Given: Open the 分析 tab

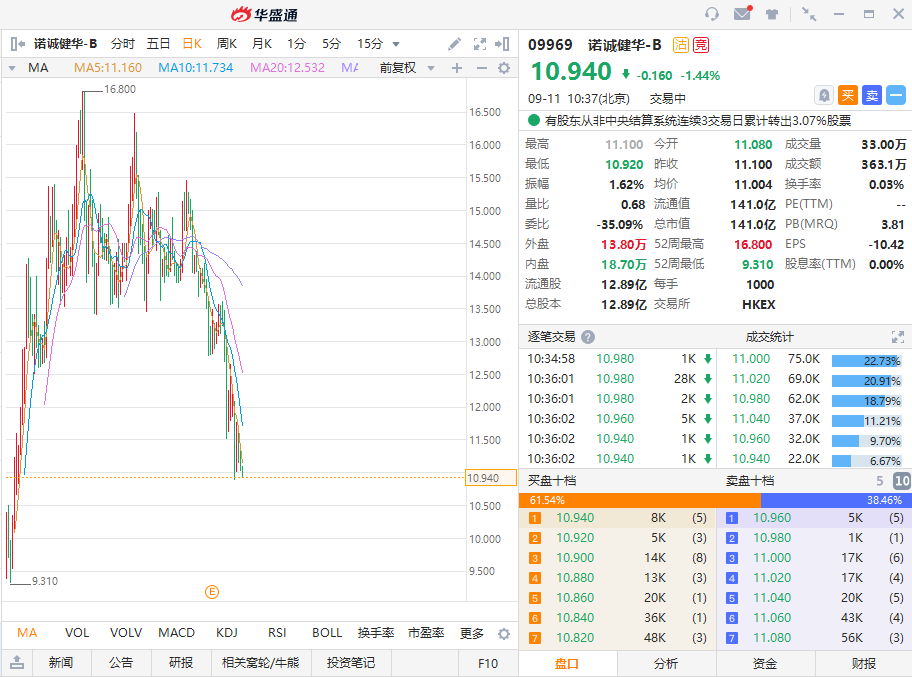Looking at the screenshot, I should (x=666, y=664).
